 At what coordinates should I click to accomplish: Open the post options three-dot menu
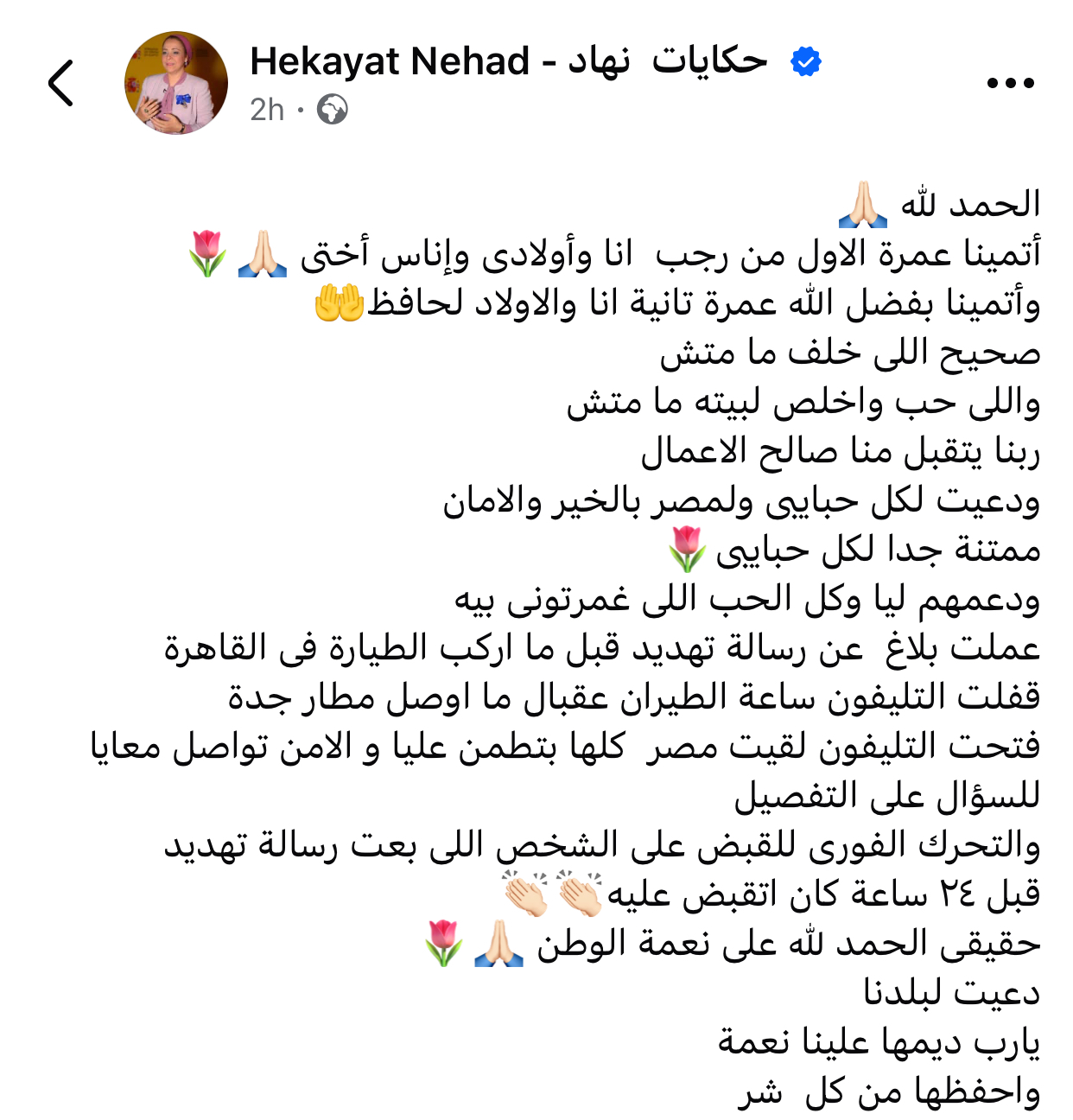click(1010, 84)
